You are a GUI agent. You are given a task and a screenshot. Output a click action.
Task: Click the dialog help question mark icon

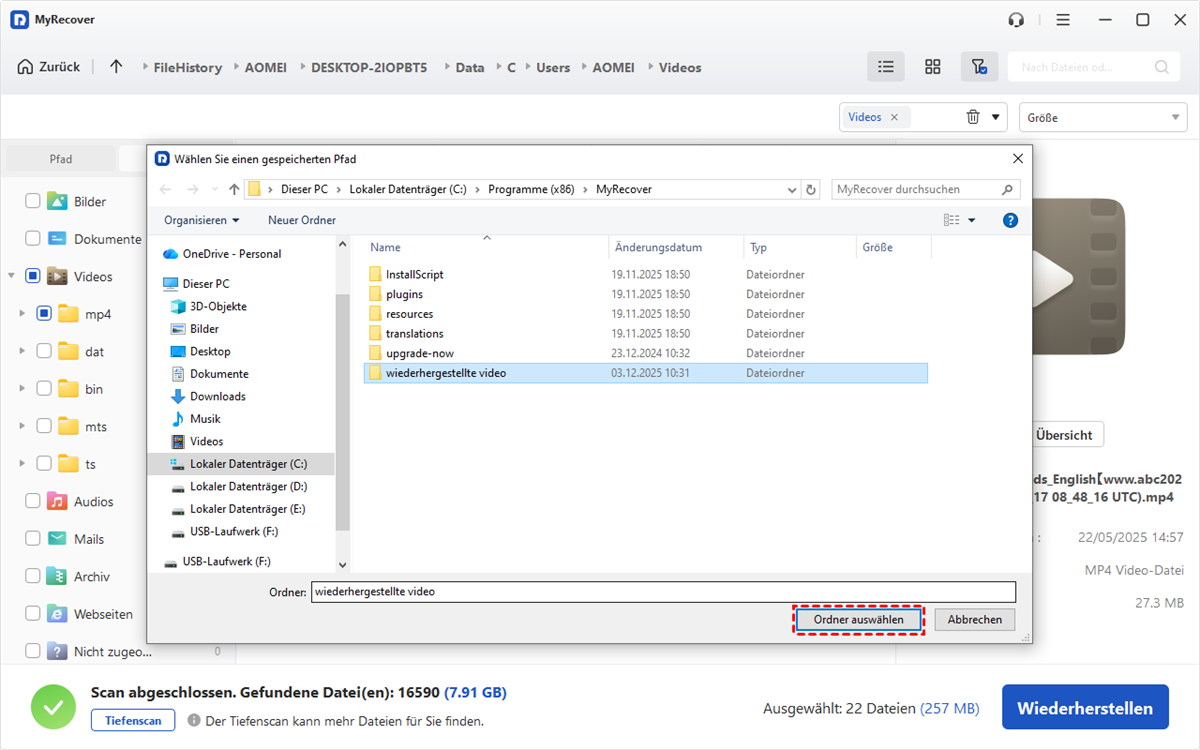point(1010,220)
